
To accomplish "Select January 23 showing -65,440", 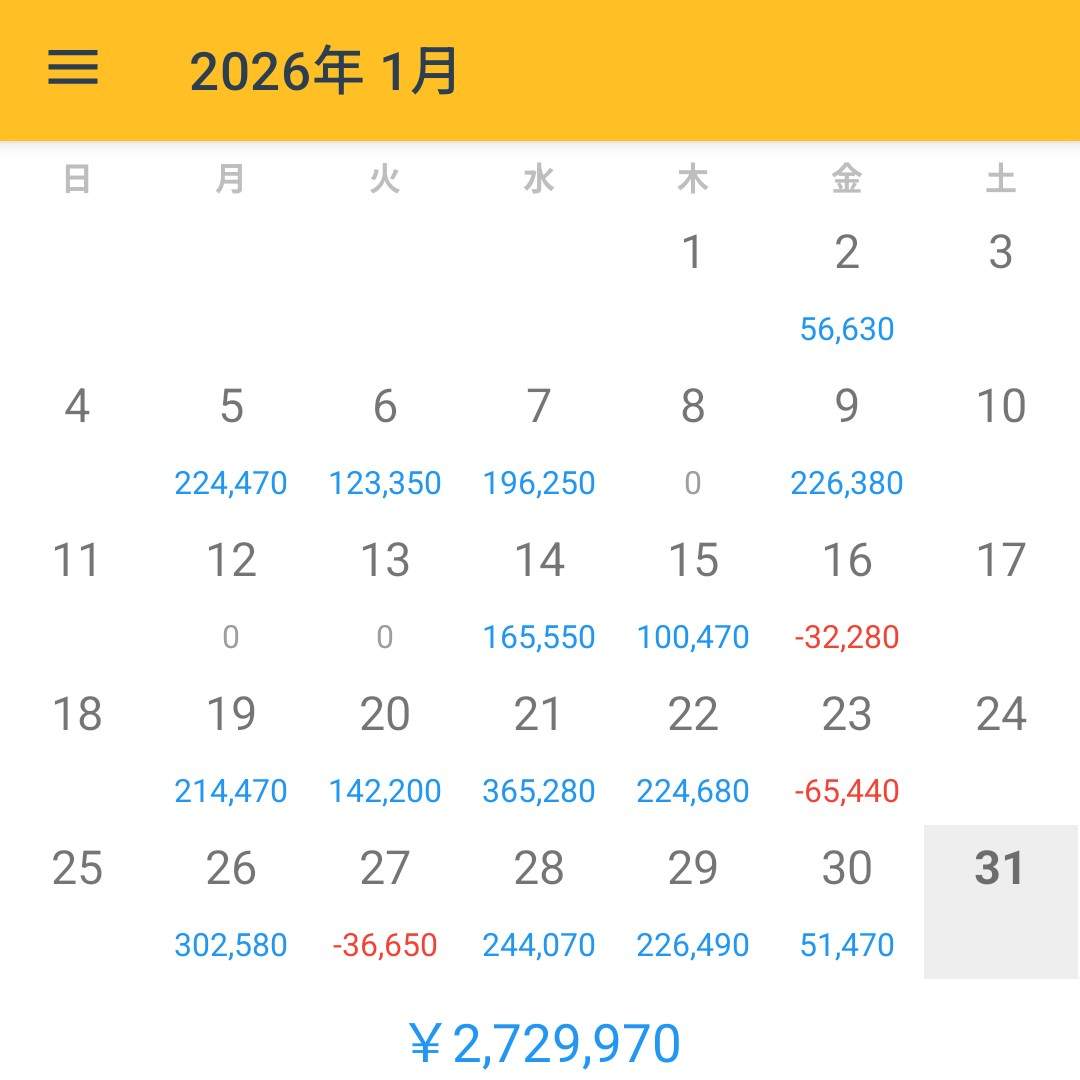I will click(x=847, y=750).
